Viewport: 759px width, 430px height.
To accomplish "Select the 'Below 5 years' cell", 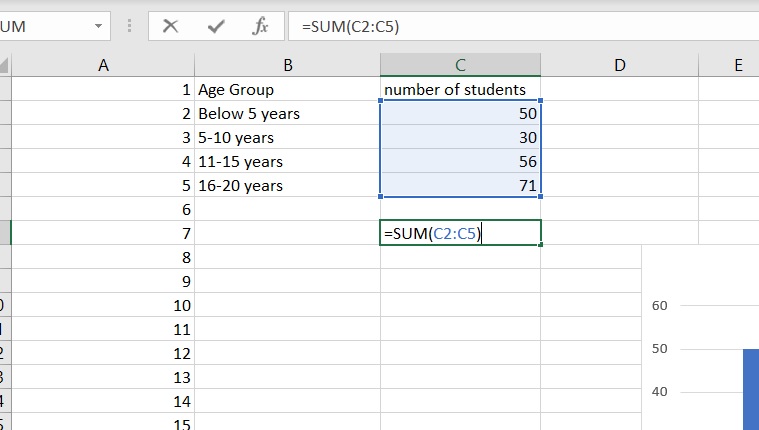I will point(288,113).
